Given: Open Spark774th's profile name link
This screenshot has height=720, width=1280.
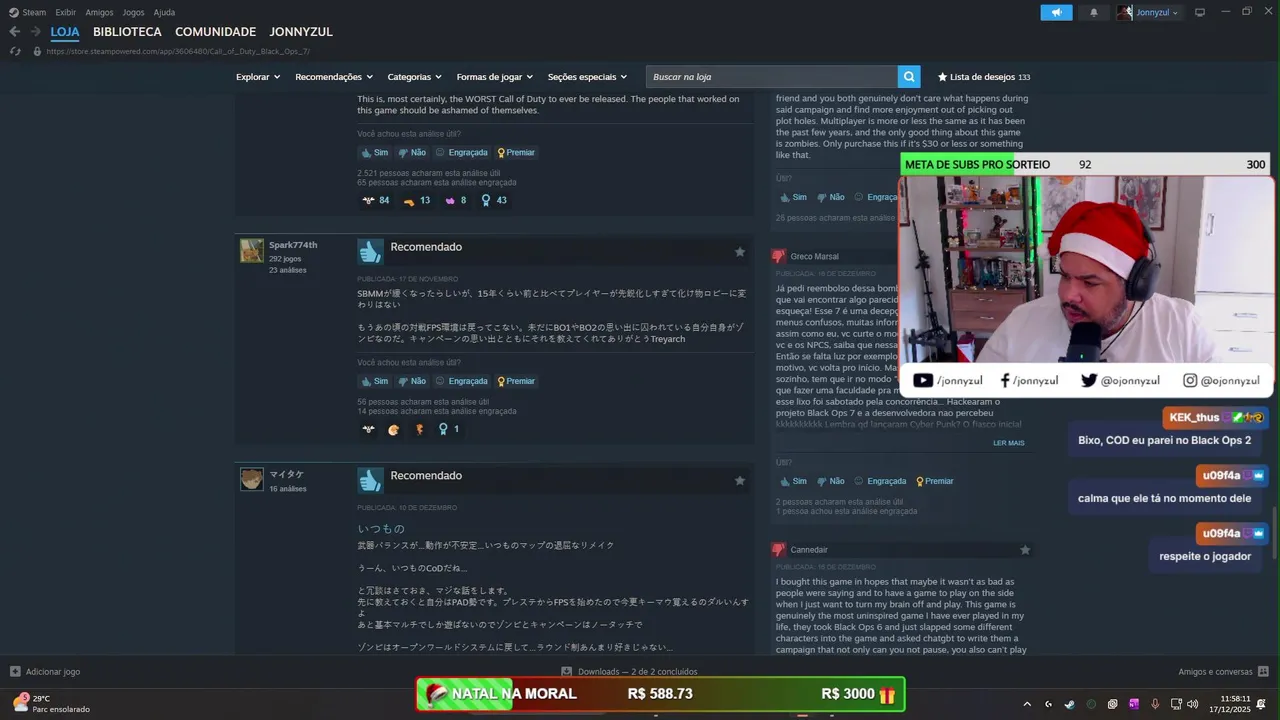Looking at the screenshot, I should click(293, 245).
